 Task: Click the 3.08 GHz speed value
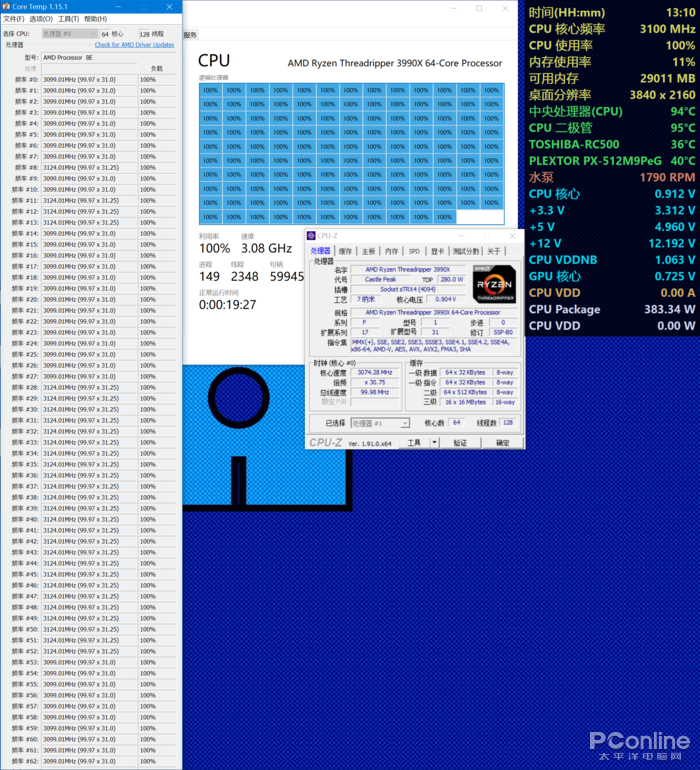click(x=267, y=248)
